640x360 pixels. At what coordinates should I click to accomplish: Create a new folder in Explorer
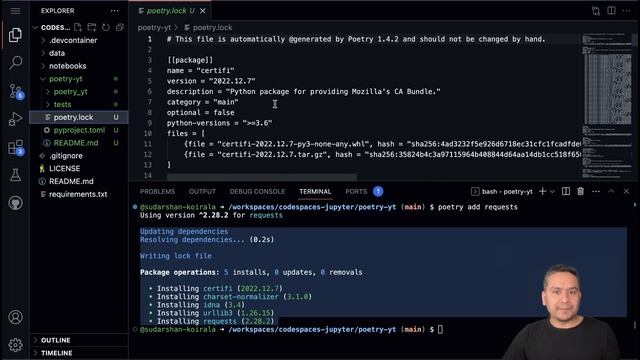coord(92,27)
